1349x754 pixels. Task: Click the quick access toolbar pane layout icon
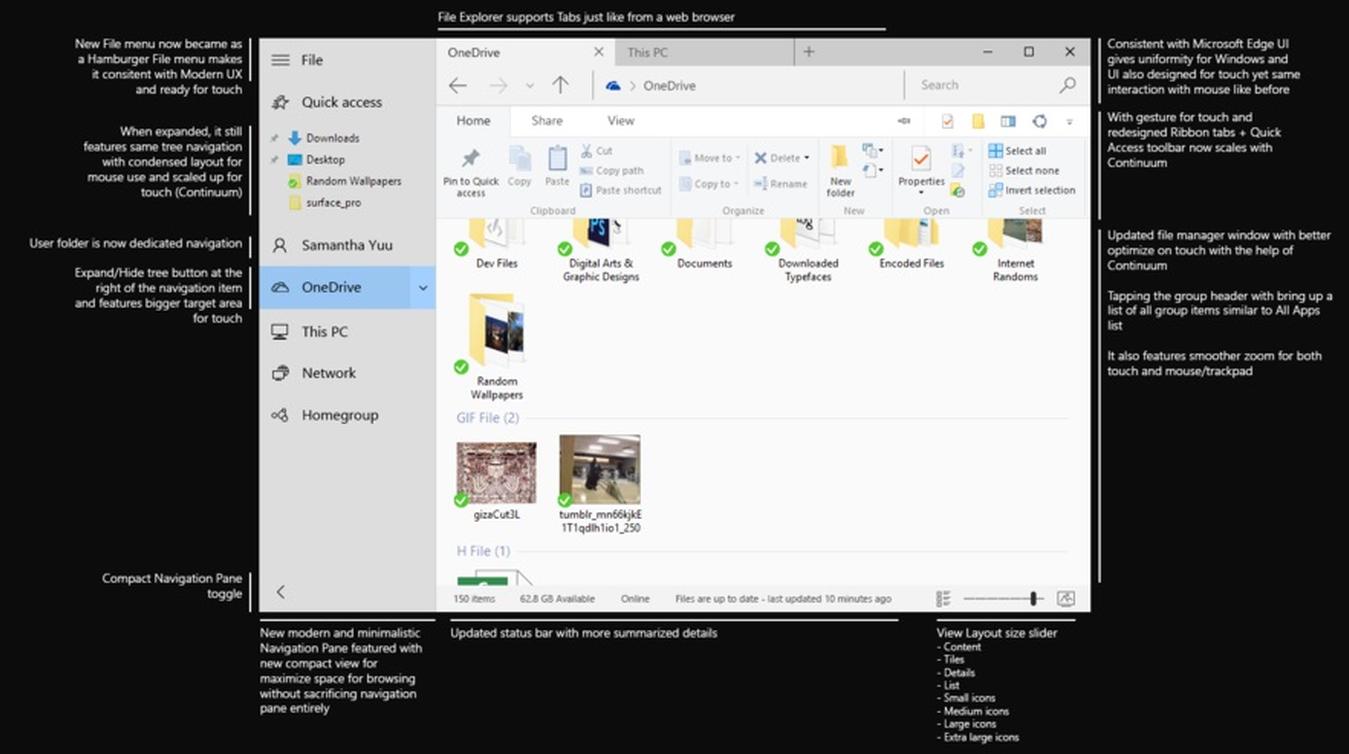[1008, 121]
